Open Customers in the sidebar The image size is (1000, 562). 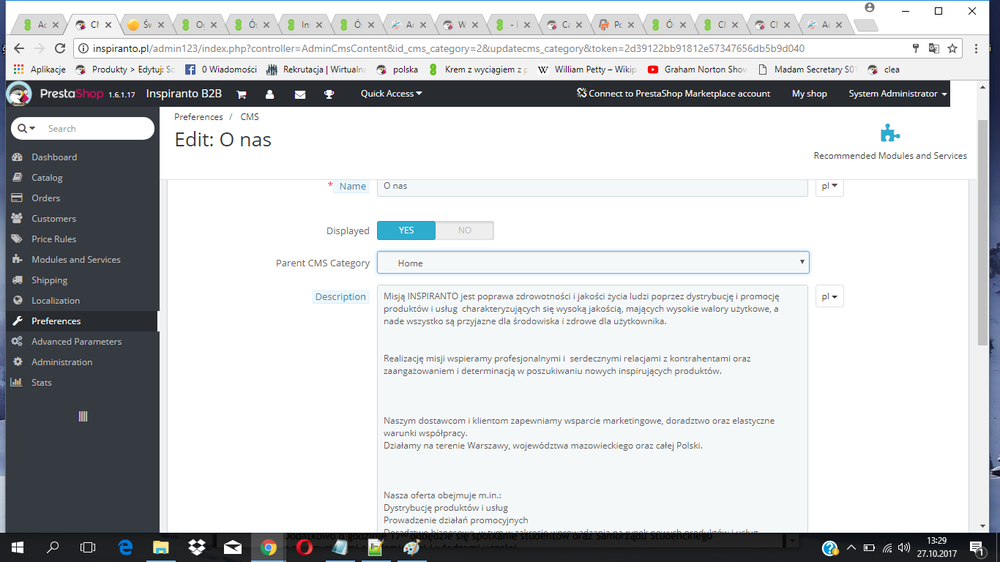54,218
